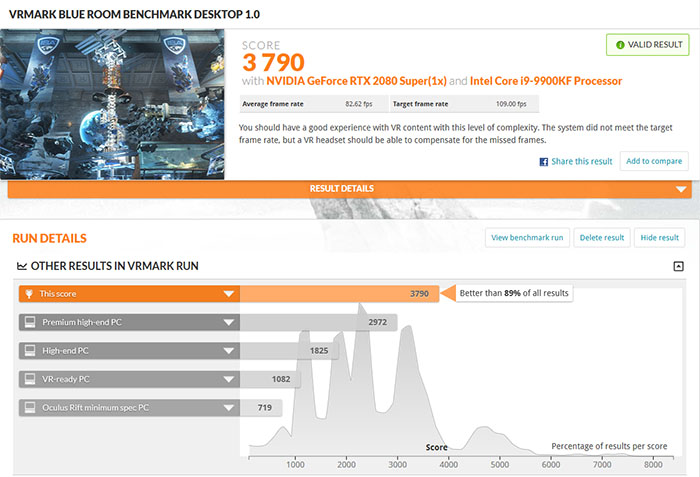
Task: Click the monitor icon for Premium high-end PC
Action: click(30, 322)
